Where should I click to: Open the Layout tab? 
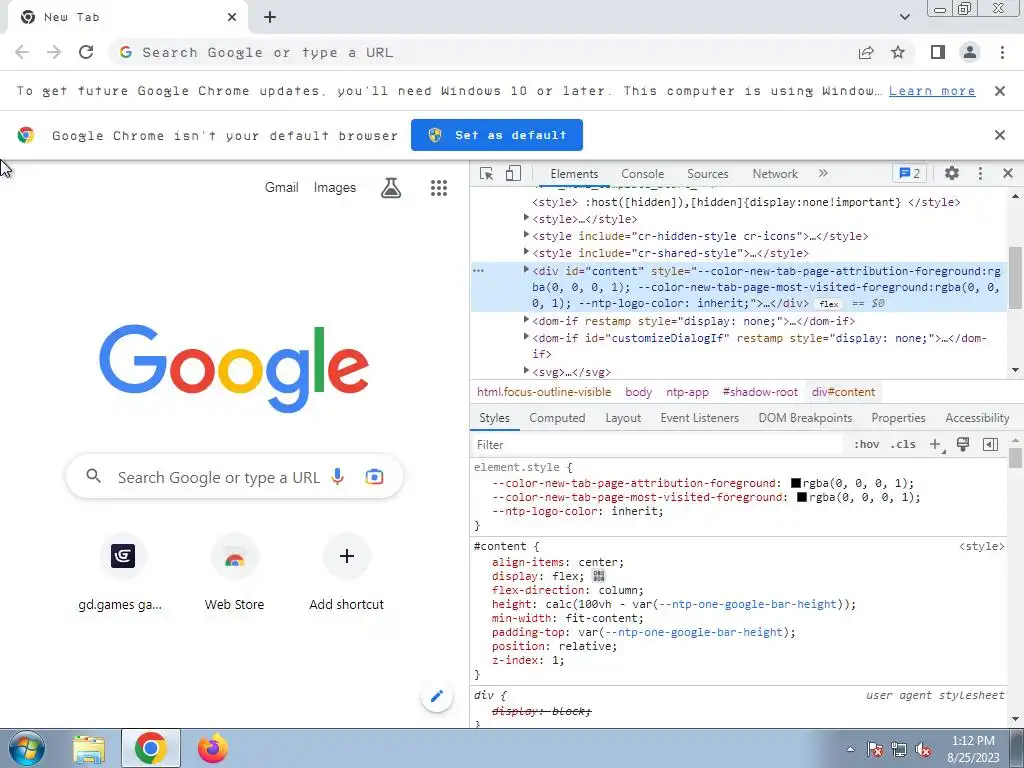[x=623, y=418]
